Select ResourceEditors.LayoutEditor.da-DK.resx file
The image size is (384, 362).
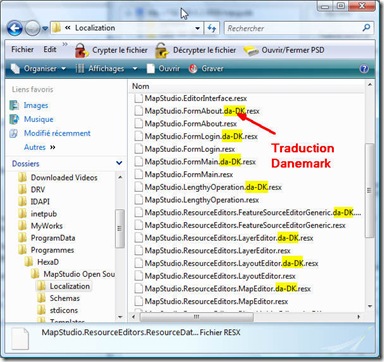(x=226, y=263)
